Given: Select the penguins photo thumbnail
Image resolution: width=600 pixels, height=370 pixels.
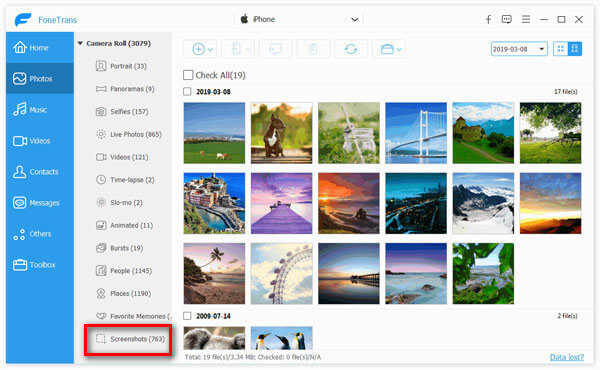Looking at the screenshot, I should [x=282, y=338].
